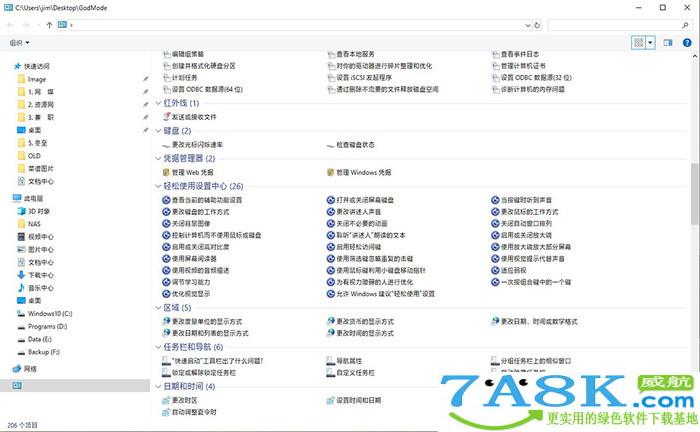Open the address bar history dropdown
Screen dimensions: 700x432
pyautogui.click(x=528, y=25)
